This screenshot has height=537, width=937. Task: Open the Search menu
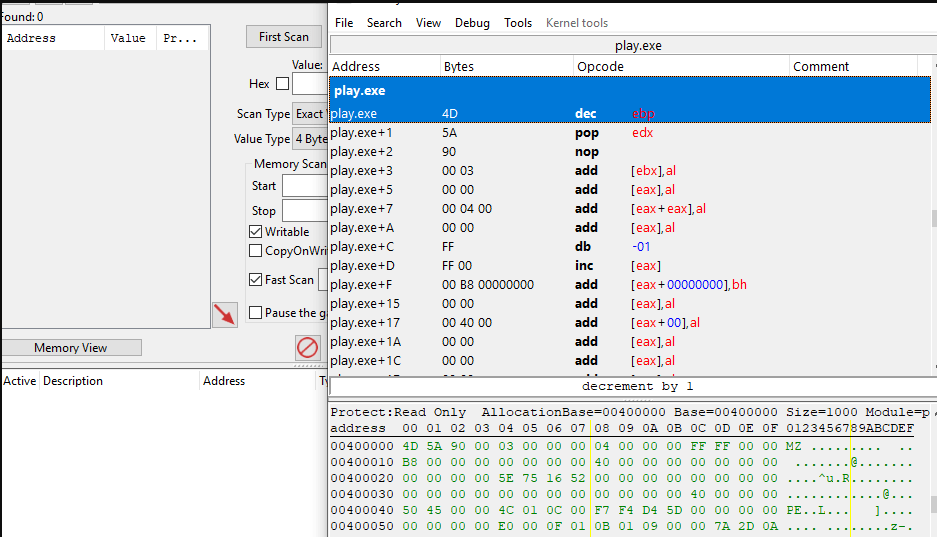[x=384, y=23]
